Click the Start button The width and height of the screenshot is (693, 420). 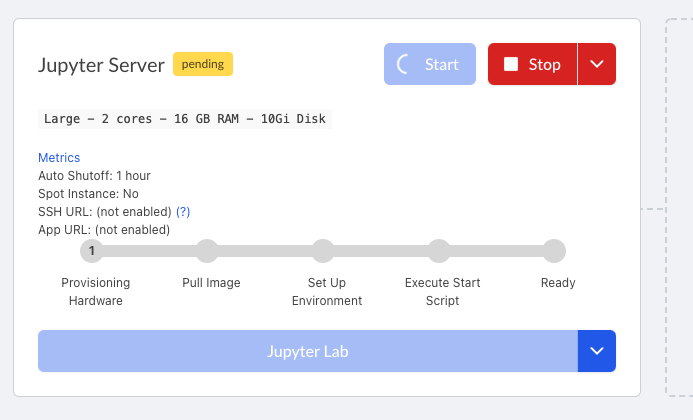point(430,64)
